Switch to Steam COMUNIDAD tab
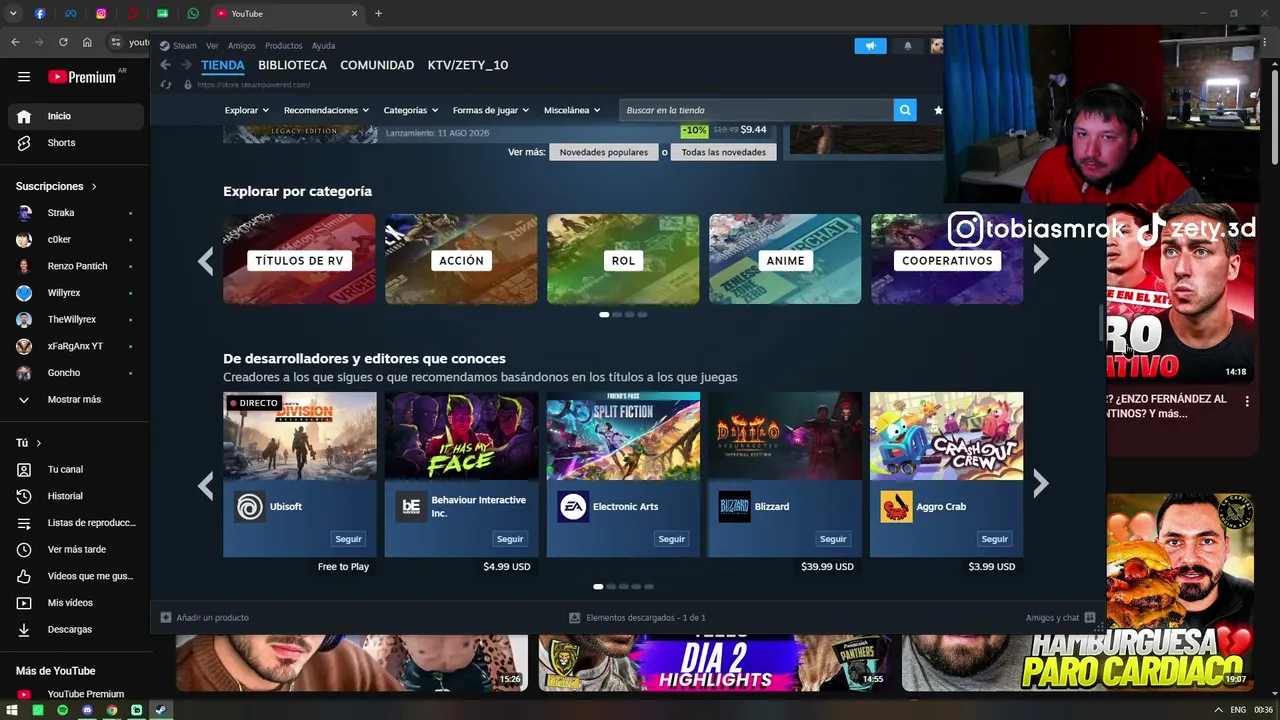Viewport: 1280px width, 720px height. (x=377, y=65)
